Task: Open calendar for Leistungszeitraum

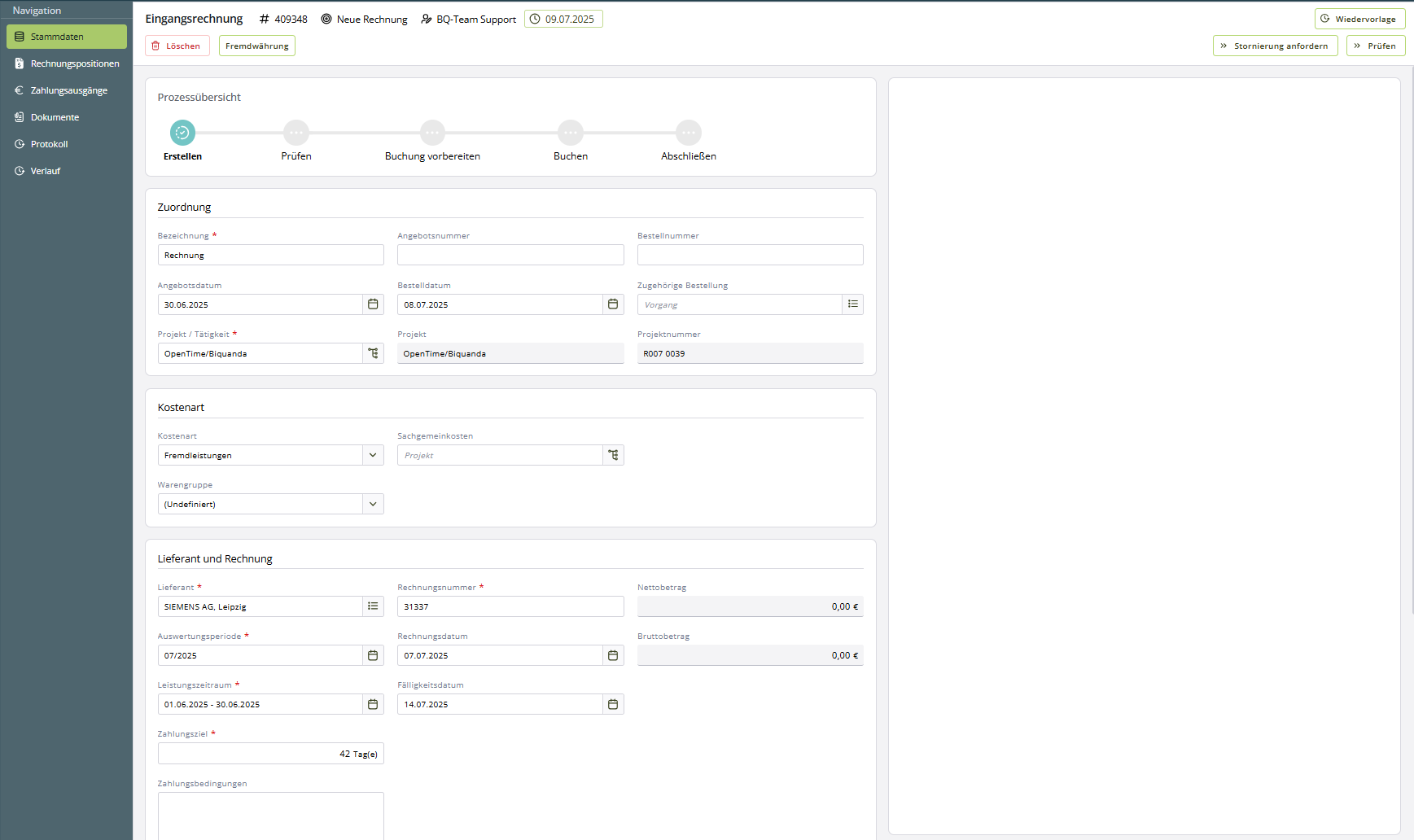Action: [x=373, y=704]
